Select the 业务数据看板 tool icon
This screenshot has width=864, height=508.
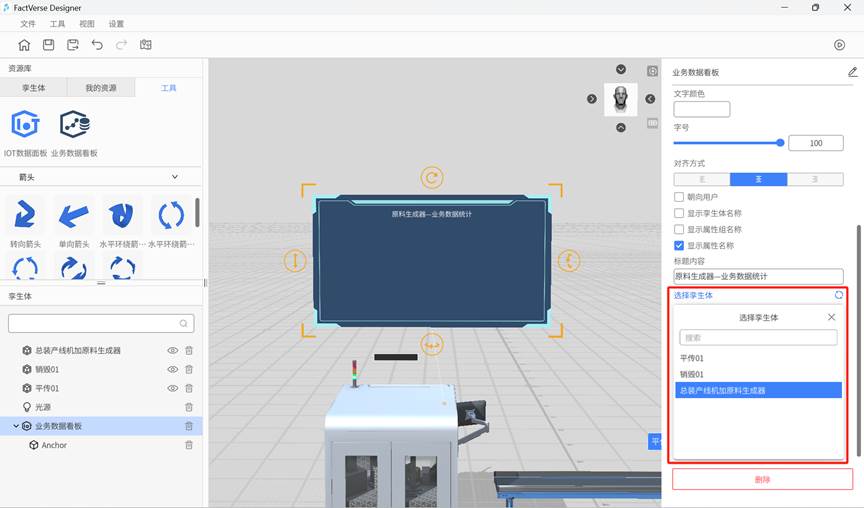pyautogui.click(x=74, y=125)
